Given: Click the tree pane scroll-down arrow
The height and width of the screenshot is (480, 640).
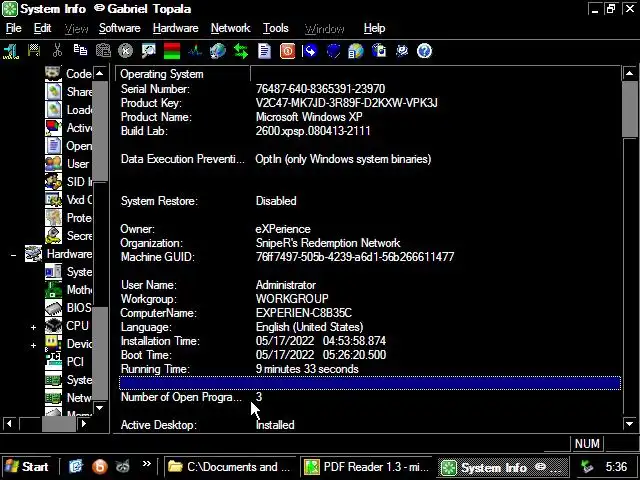Looking at the screenshot, I should (x=100, y=407).
